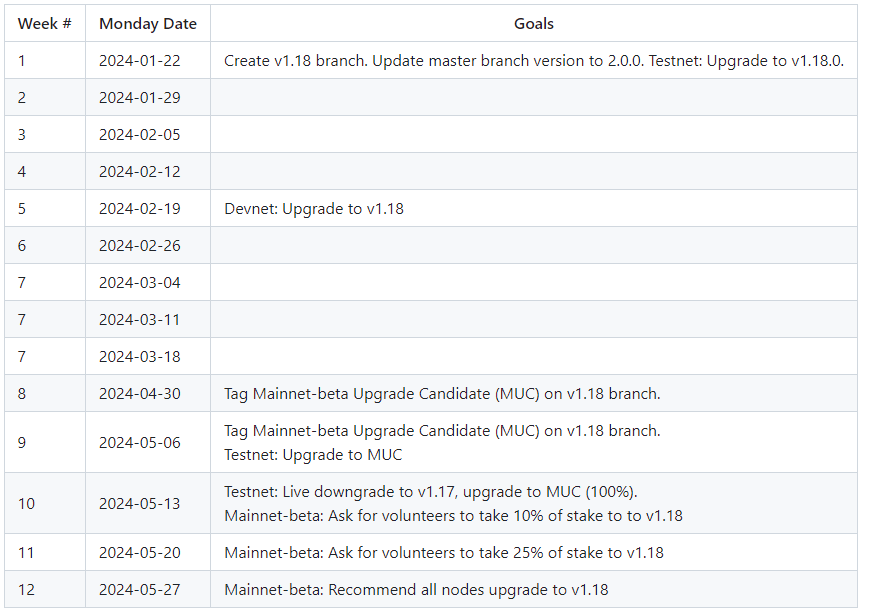870x615 pixels.
Task: Select the 2024-02-12 date cell
Action: (139, 171)
